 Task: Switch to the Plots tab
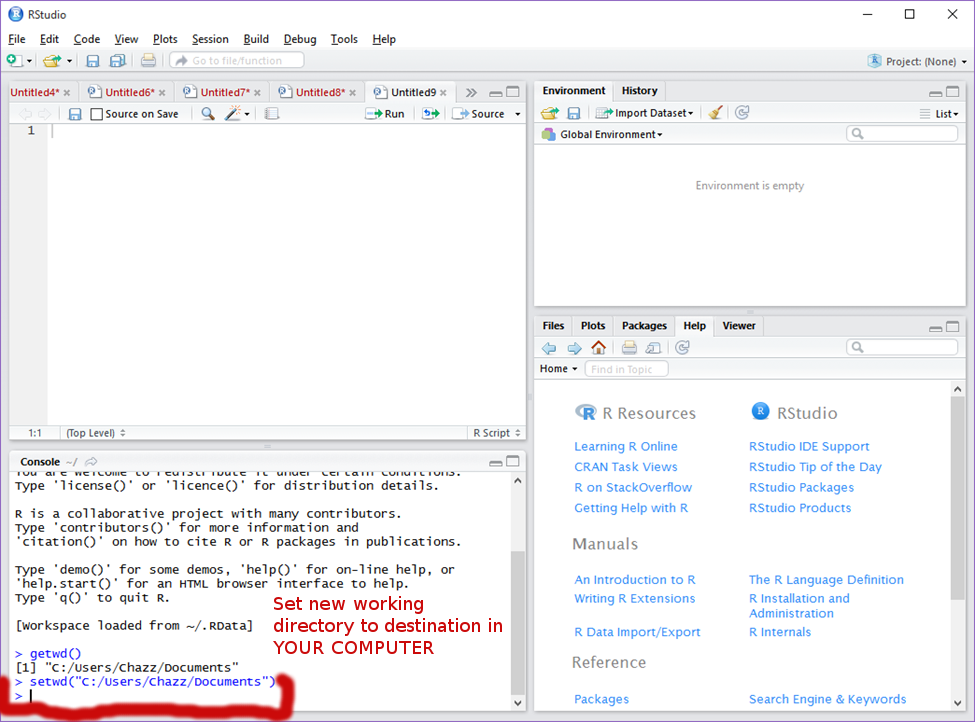593,326
